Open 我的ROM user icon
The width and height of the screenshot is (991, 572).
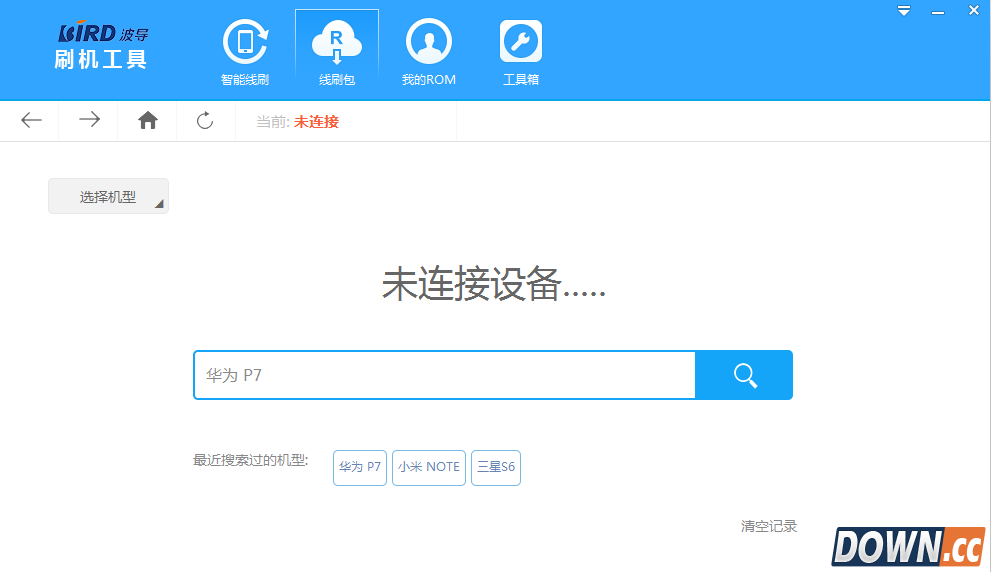click(428, 43)
